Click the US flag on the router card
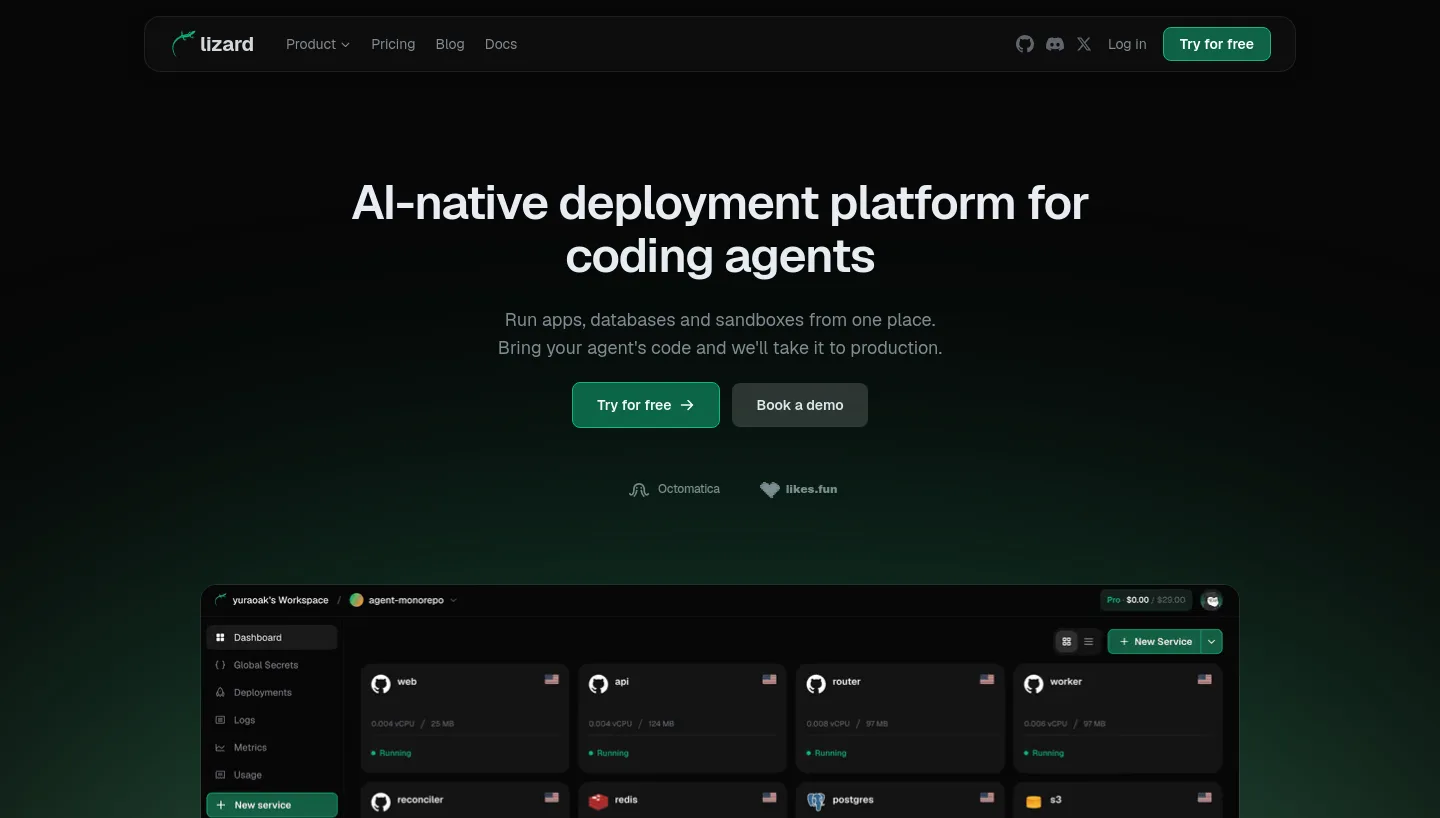Viewport: 1440px width, 818px height. [988, 679]
